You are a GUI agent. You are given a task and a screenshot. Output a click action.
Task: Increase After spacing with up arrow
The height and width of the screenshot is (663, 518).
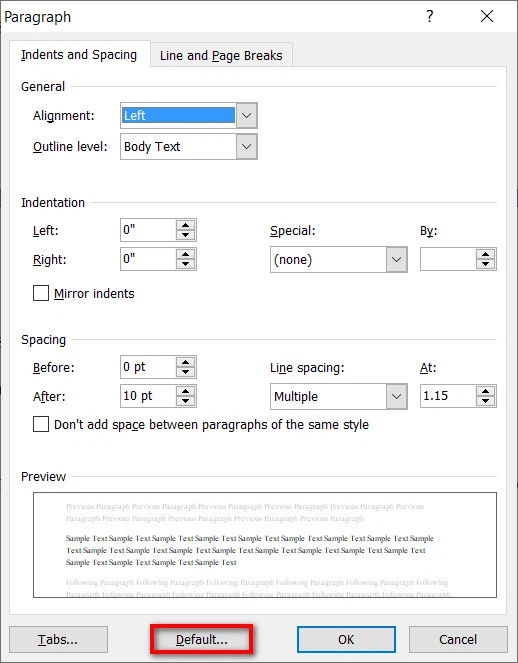point(186,391)
